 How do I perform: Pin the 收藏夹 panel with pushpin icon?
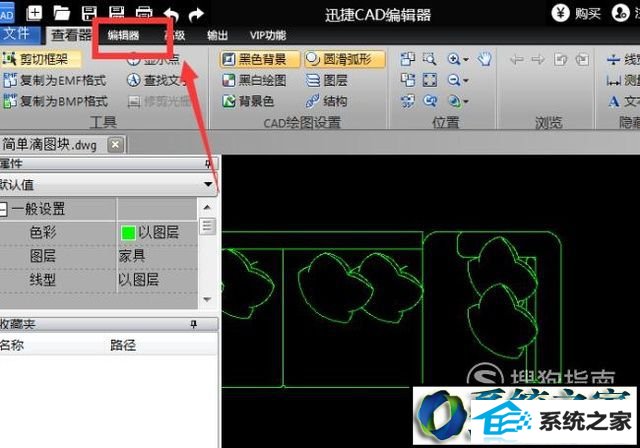click(x=193, y=324)
